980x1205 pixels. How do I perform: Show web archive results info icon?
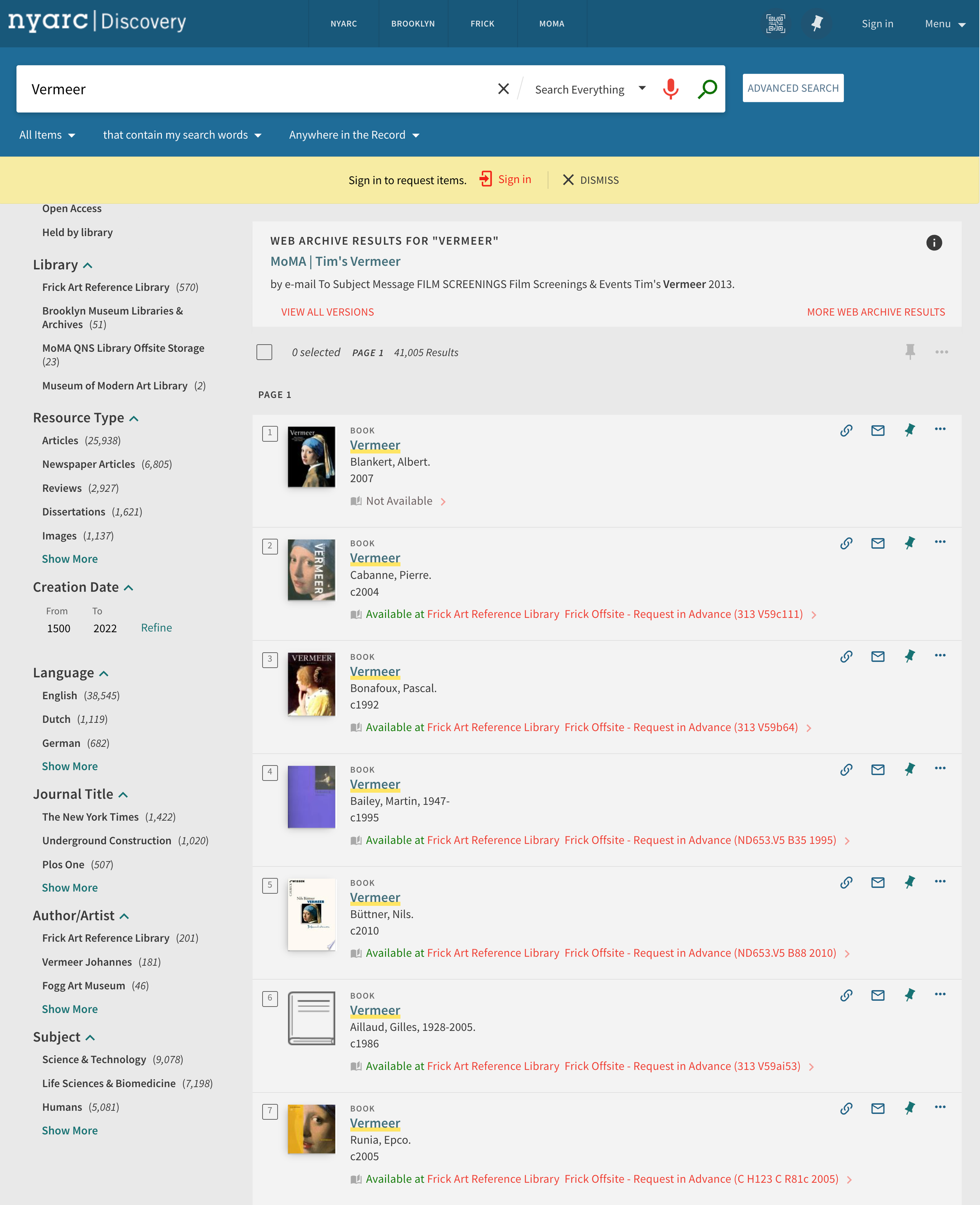point(934,243)
